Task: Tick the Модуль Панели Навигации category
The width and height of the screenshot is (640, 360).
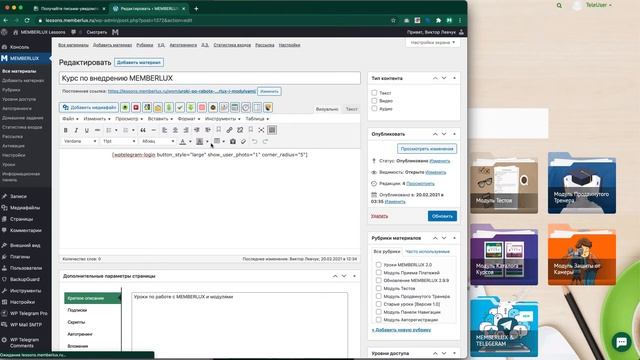Action: click(x=378, y=312)
